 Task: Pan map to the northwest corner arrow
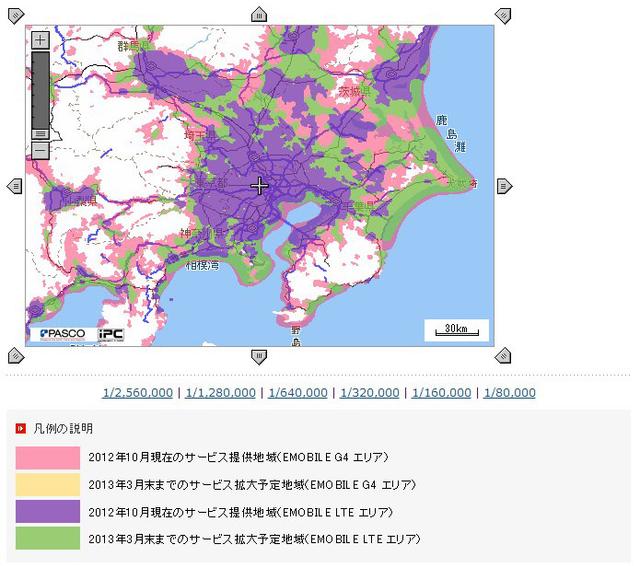click(x=16, y=16)
